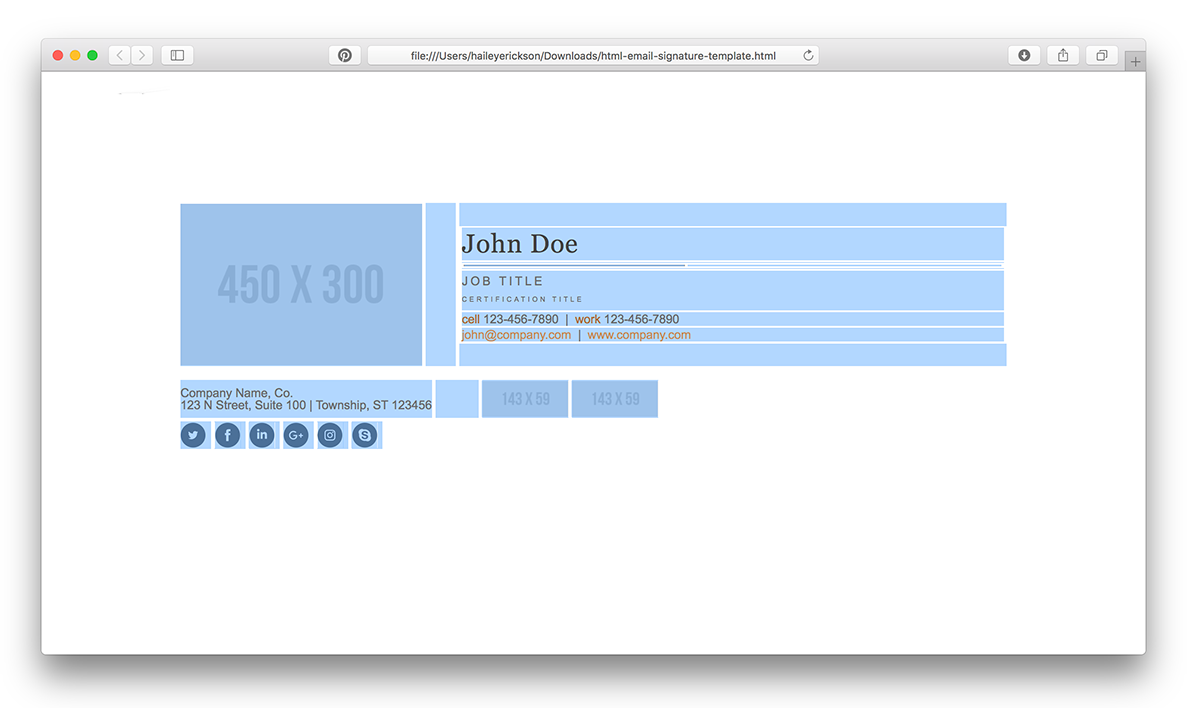
Task: Click the Share toolbar button
Action: [1063, 55]
